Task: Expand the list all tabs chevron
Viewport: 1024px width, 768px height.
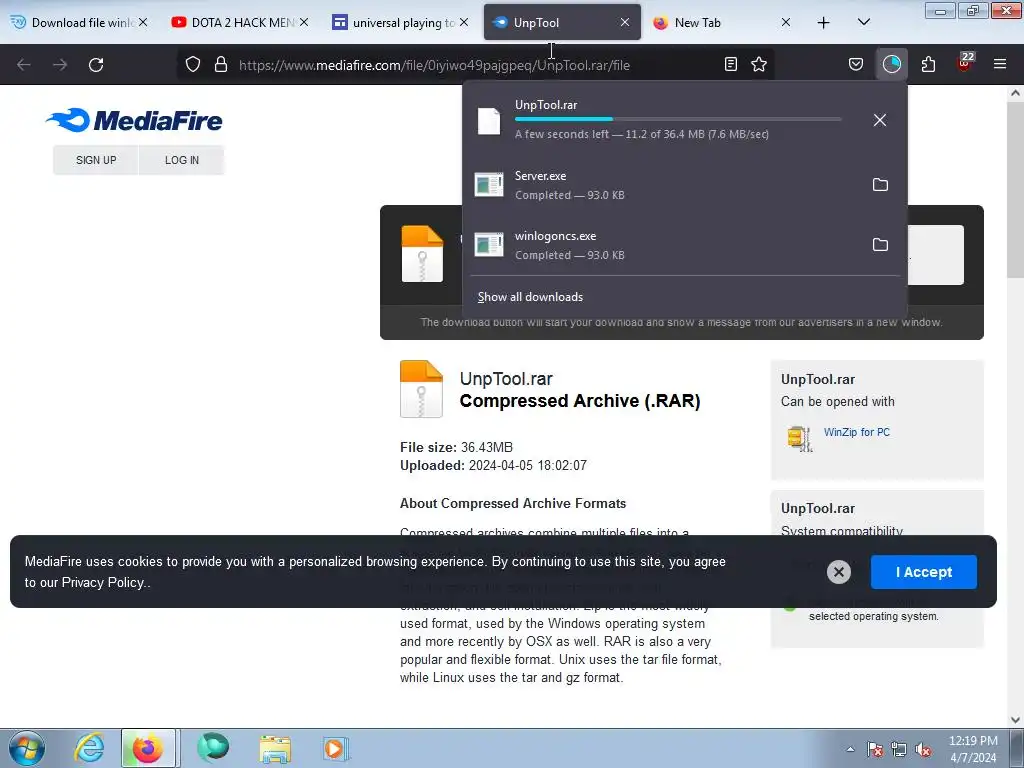Action: (863, 22)
